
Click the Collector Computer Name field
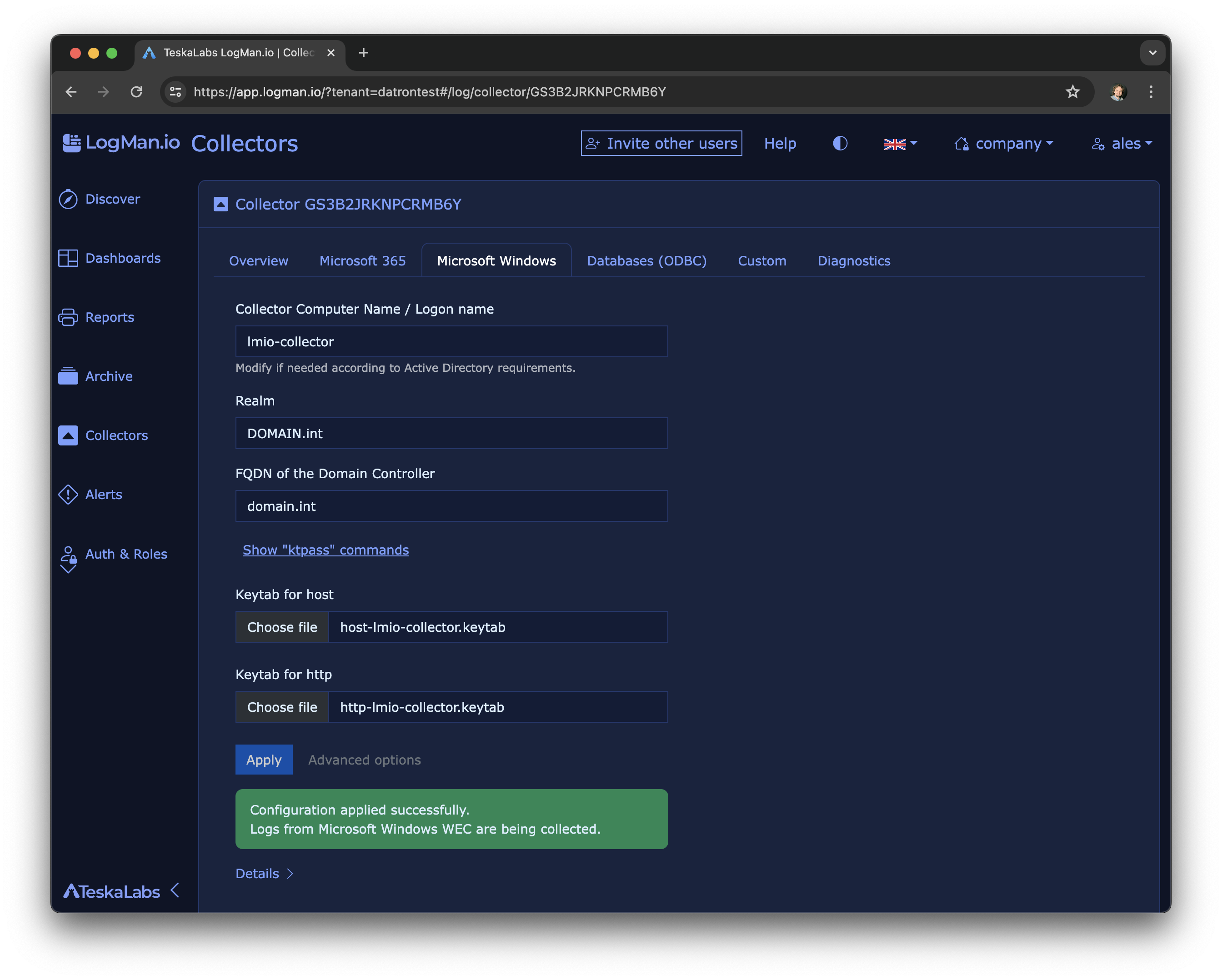pos(452,341)
